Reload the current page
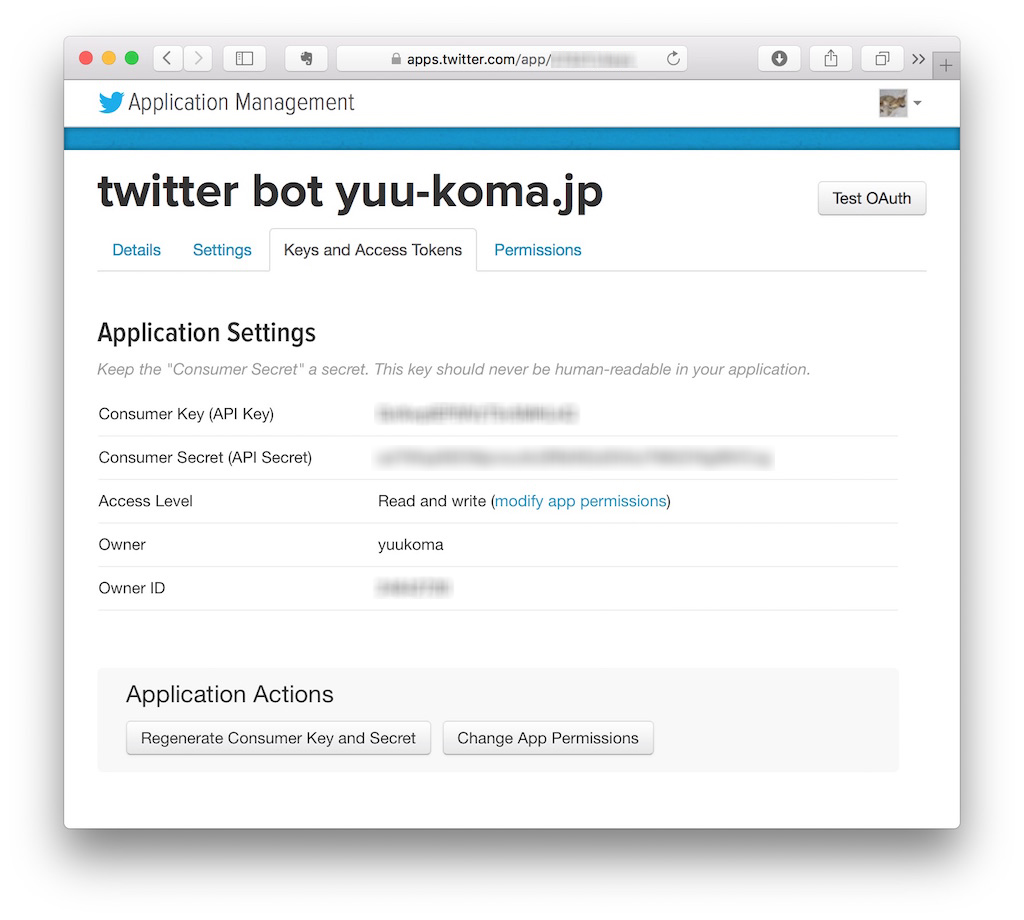The width and height of the screenshot is (1024, 920). [x=674, y=58]
